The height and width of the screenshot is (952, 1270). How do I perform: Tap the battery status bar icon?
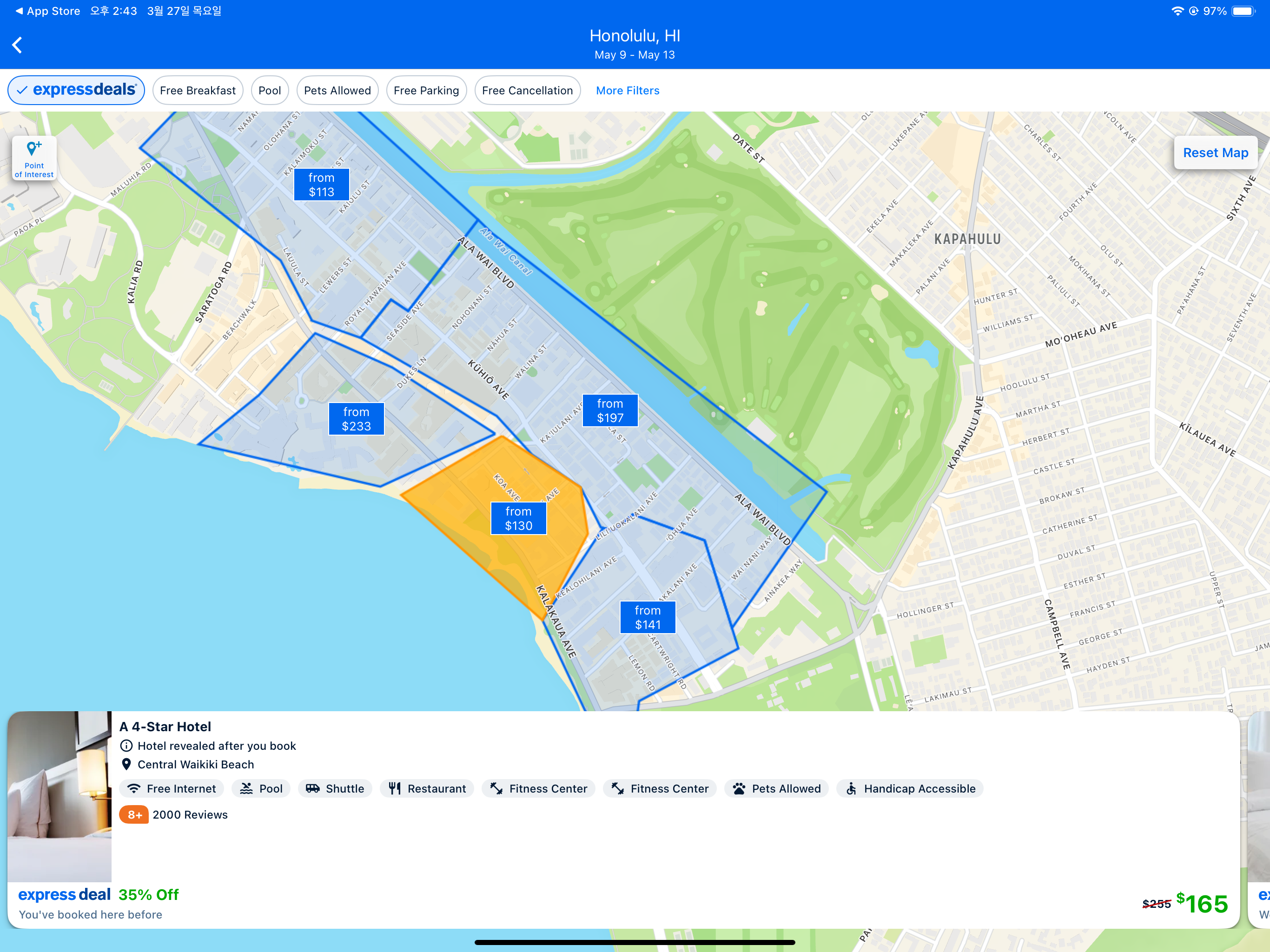[1244, 11]
